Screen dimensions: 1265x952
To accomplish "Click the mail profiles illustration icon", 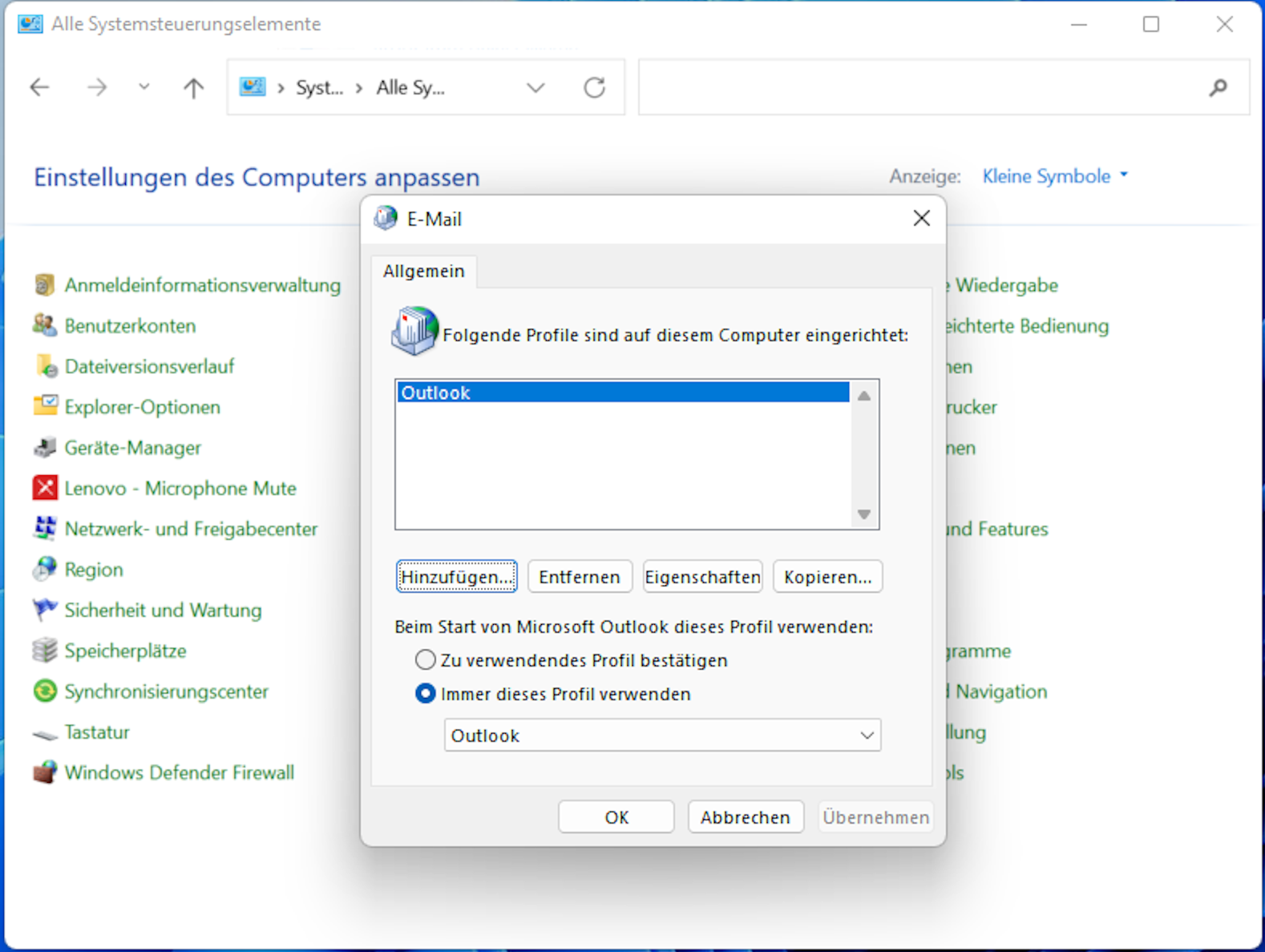I will (x=415, y=330).
